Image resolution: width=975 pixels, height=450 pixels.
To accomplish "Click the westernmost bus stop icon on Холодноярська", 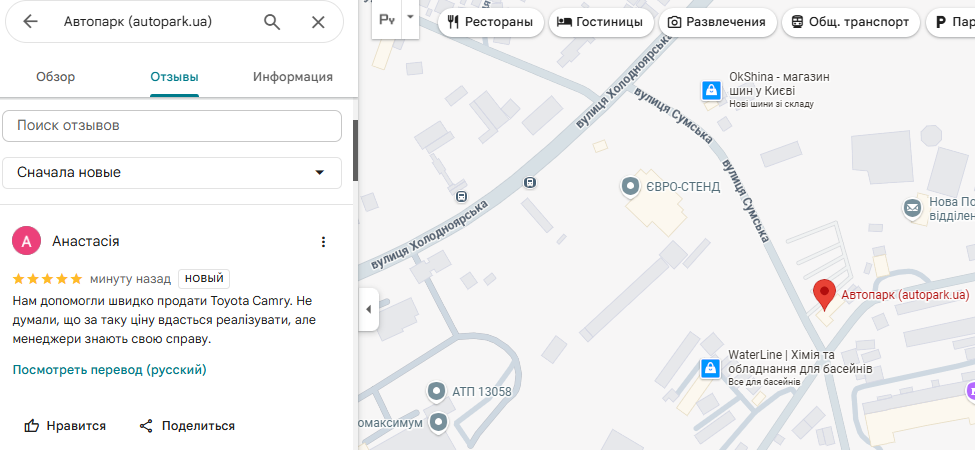I will pyautogui.click(x=461, y=196).
